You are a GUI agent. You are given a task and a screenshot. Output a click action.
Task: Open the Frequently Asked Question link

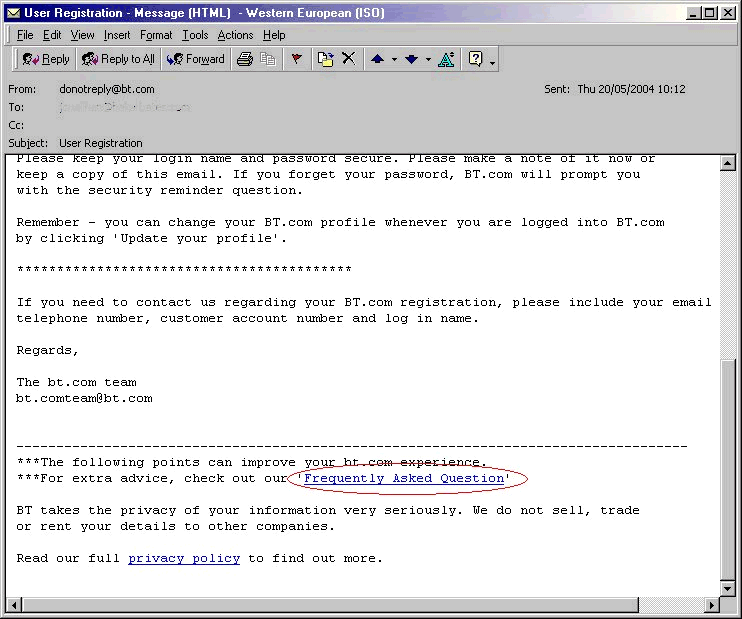[404, 478]
